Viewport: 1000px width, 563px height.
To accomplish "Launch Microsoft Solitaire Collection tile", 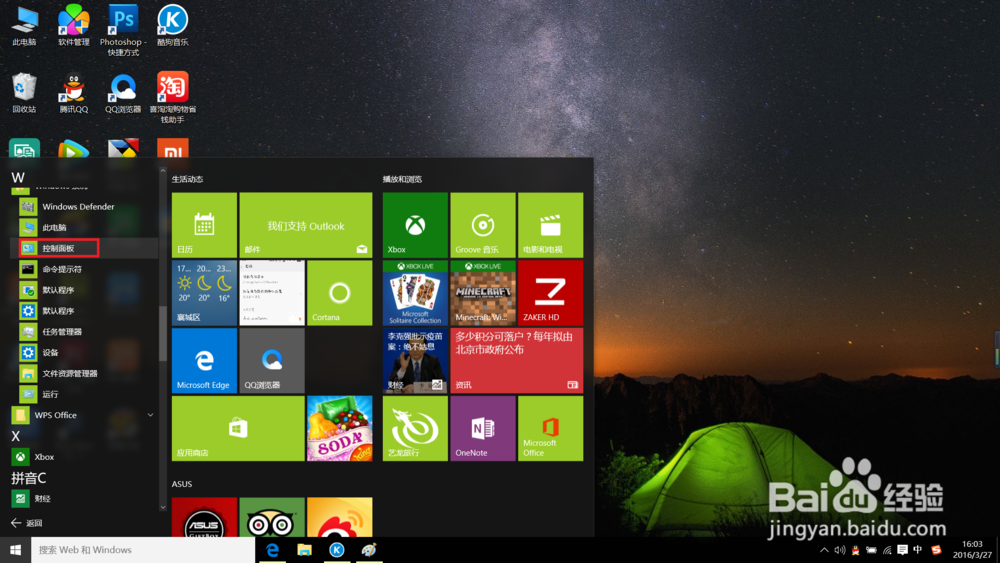I will tap(415, 293).
